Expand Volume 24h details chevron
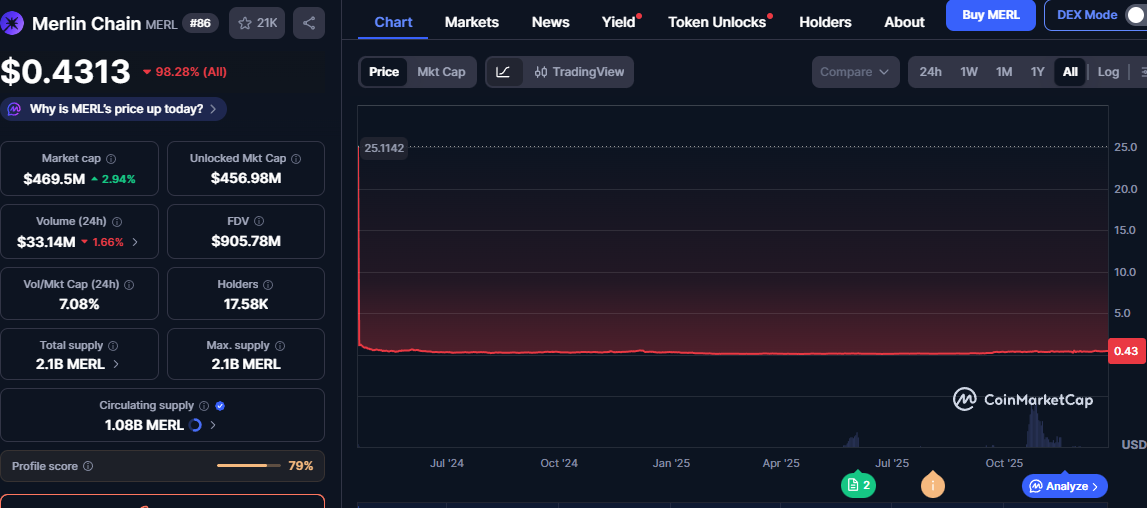The height and width of the screenshot is (508, 1147). (135, 242)
